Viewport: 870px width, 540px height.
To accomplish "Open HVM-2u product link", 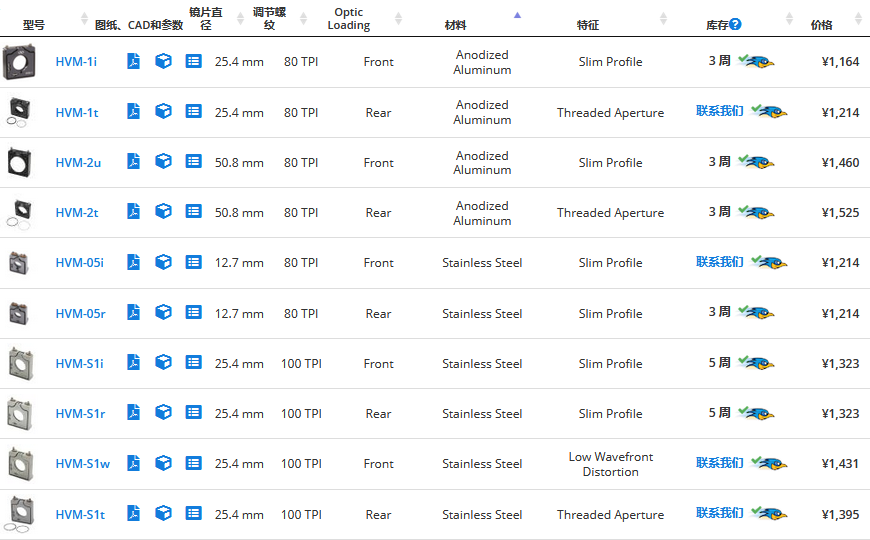I will point(78,163).
